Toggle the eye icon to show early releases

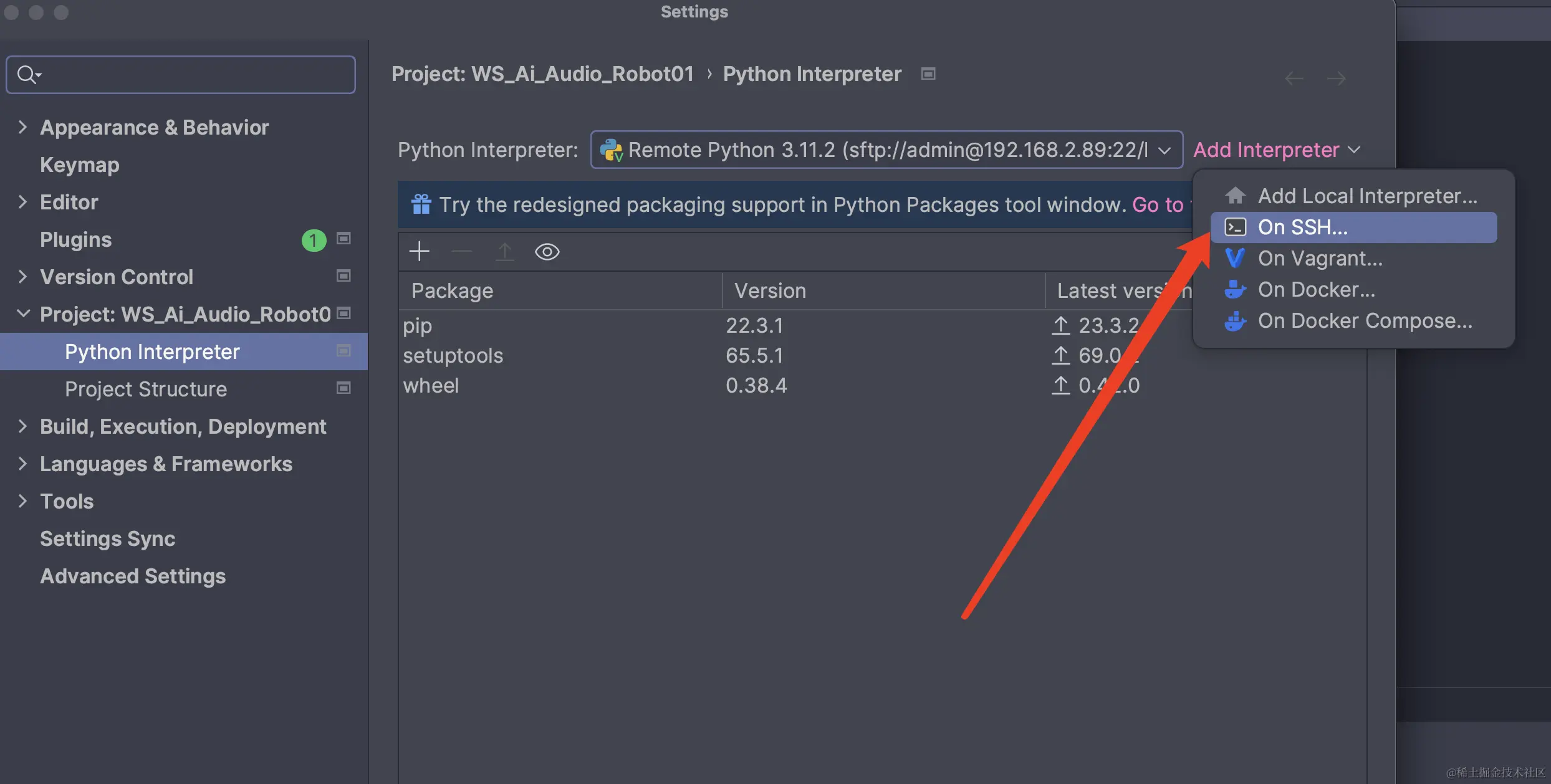(547, 251)
